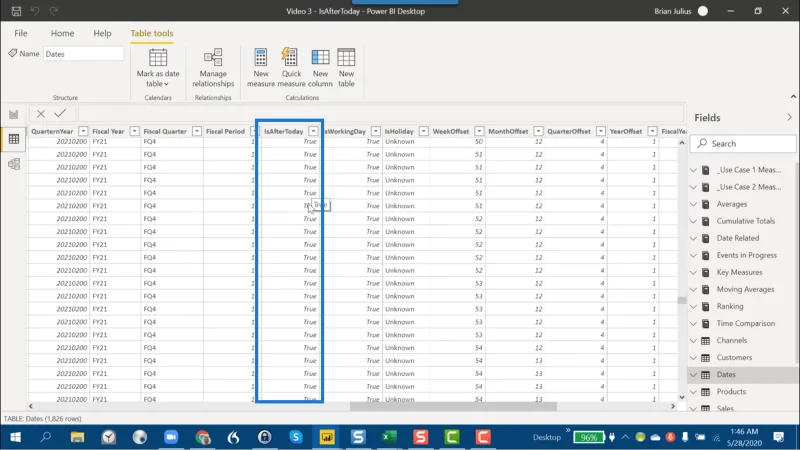Open YearOffset column filter dropdown
800x450 pixels.
click(x=652, y=131)
